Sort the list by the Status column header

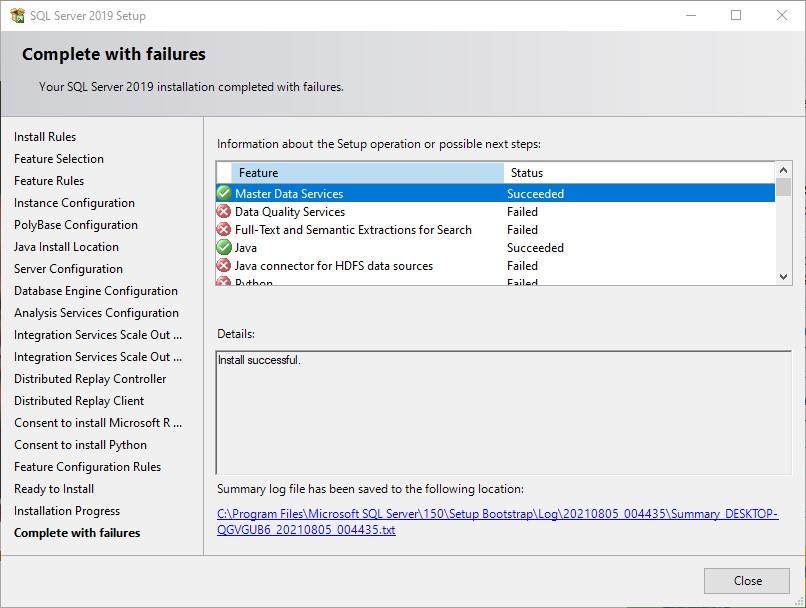pos(638,173)
